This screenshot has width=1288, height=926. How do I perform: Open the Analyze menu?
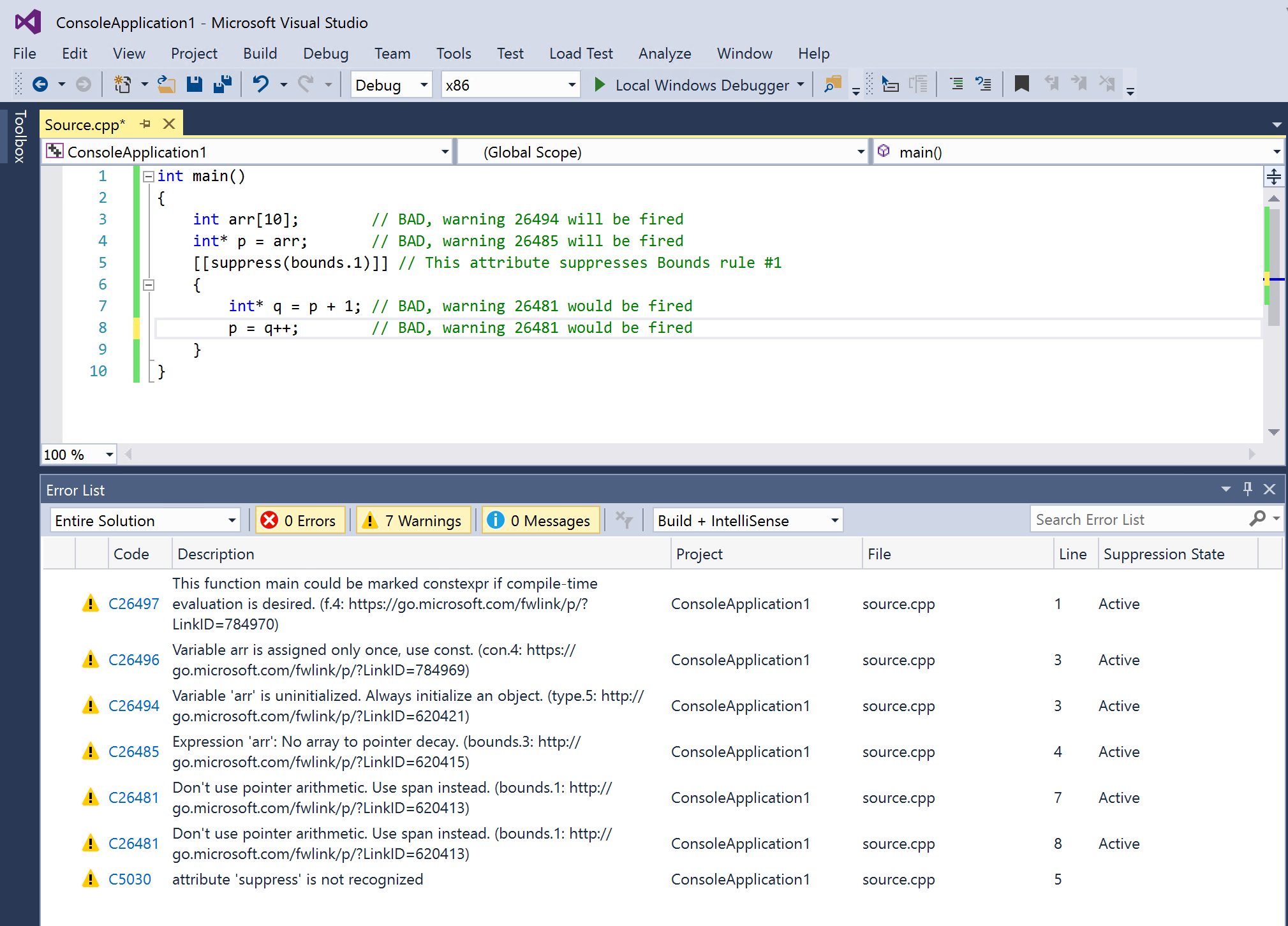click(664, 54)
